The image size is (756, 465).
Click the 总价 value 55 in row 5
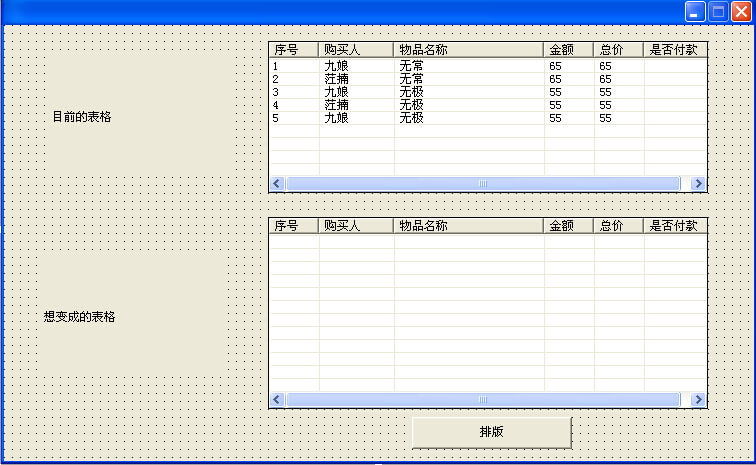coord(606,118)
